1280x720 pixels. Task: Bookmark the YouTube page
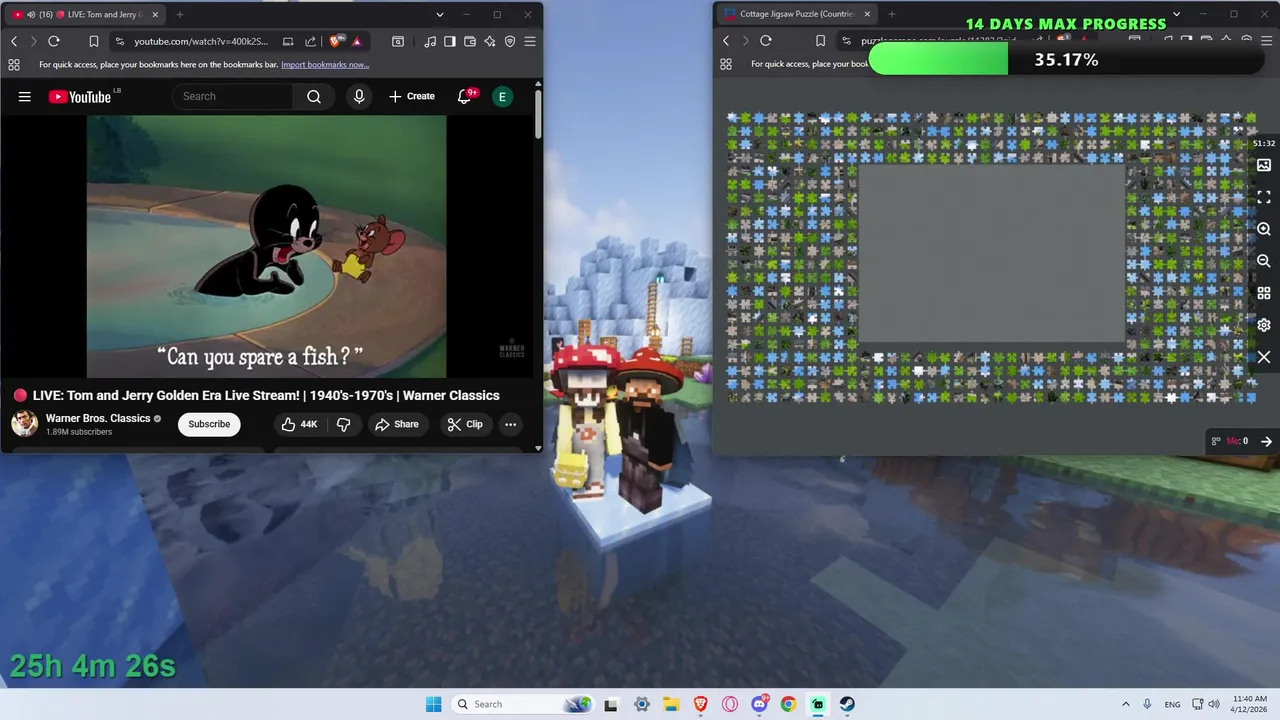(x=94, y=41)
